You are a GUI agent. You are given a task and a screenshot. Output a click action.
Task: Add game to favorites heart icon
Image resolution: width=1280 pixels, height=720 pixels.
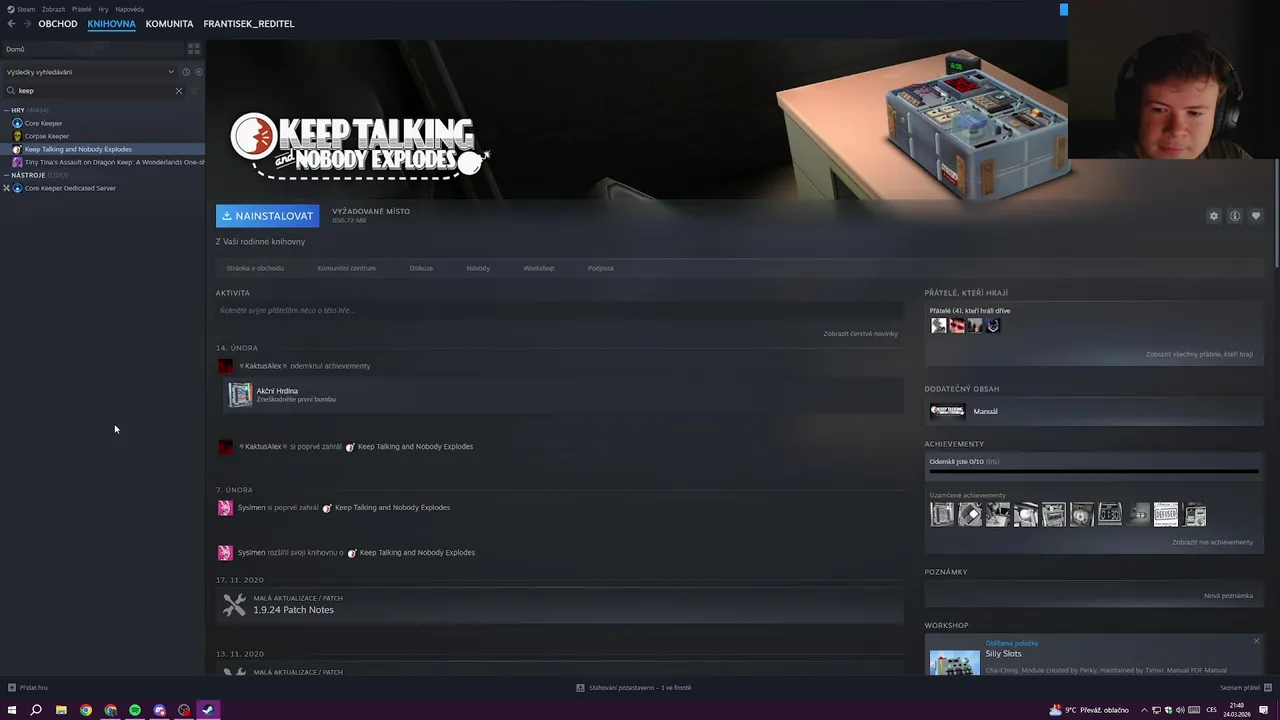[x=1256, y=216]
